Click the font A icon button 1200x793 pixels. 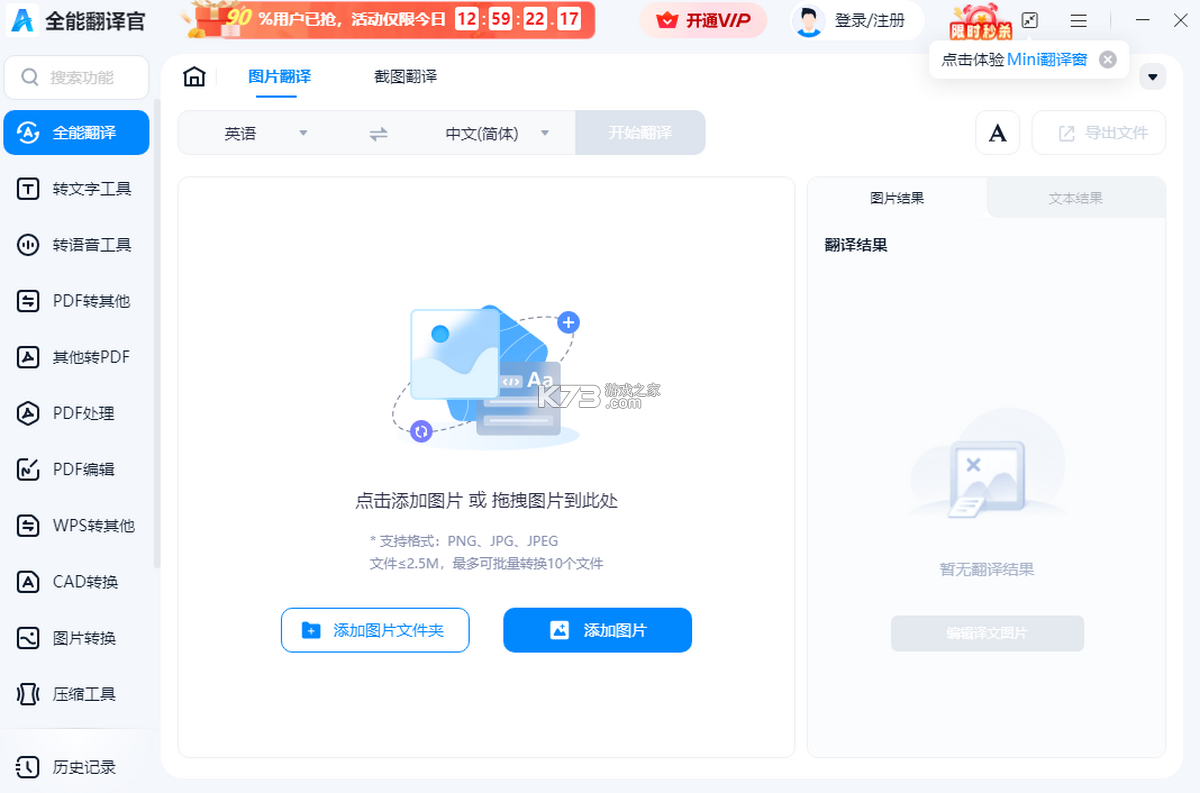click(997, 133)
